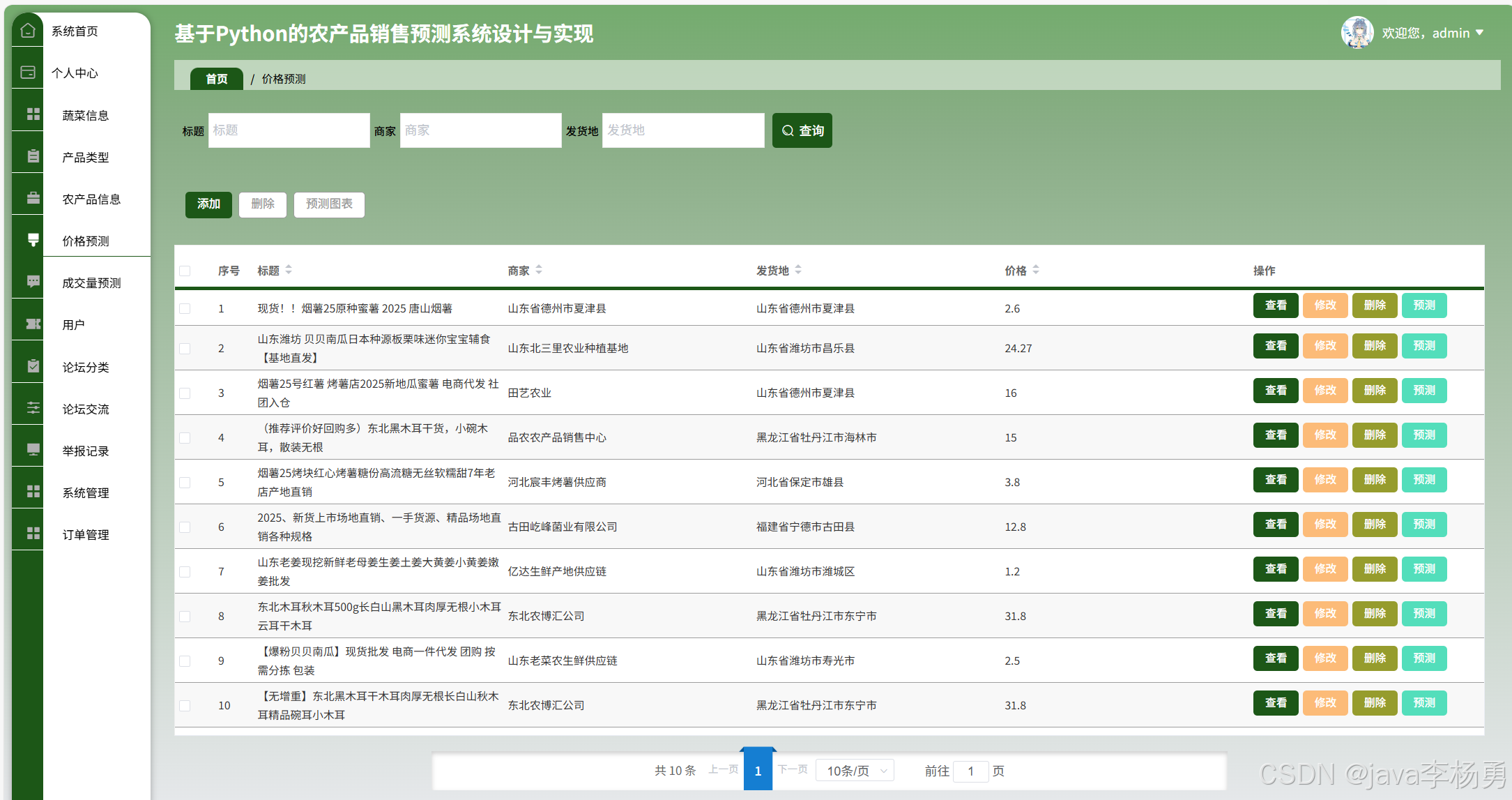
Task: Click the chat bubble icon beside 成交量预测
Action: [33, 282]
